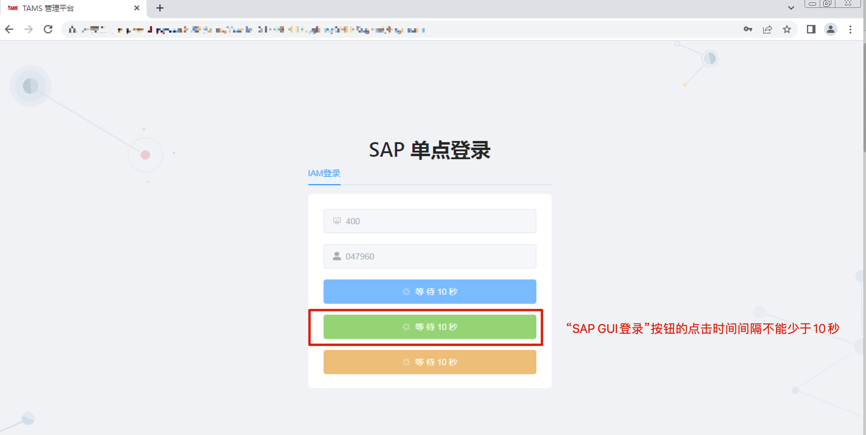Click the site info icon before URL

coord(72,29)
